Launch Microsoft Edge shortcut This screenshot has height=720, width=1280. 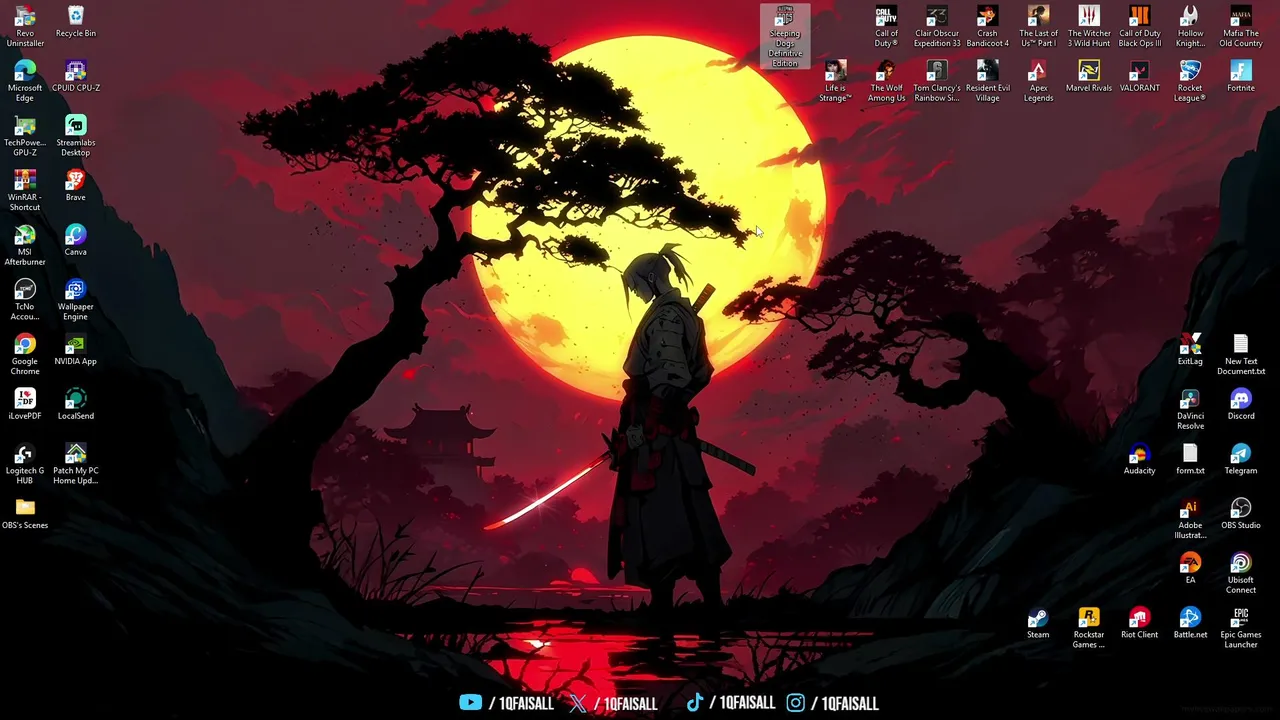(x=25, y=81)
